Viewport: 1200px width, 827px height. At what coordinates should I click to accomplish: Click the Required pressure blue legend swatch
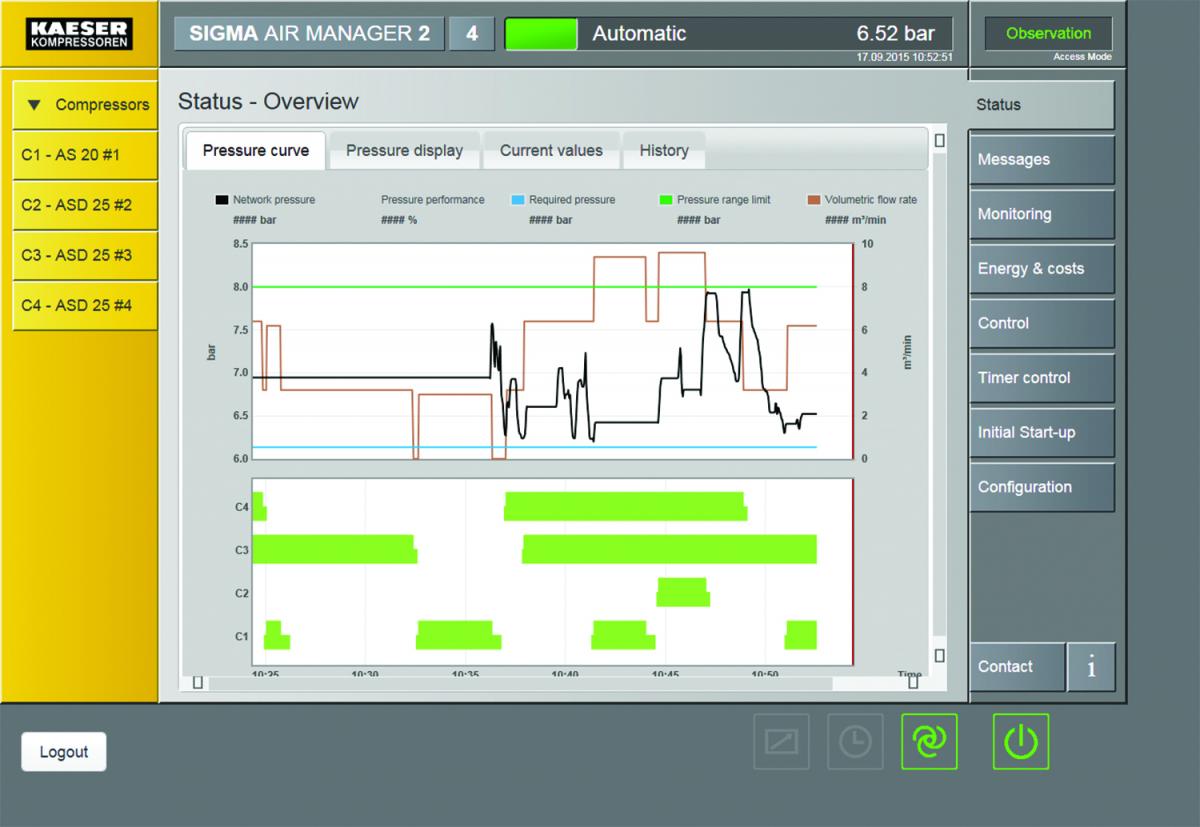tap(516, 200)
